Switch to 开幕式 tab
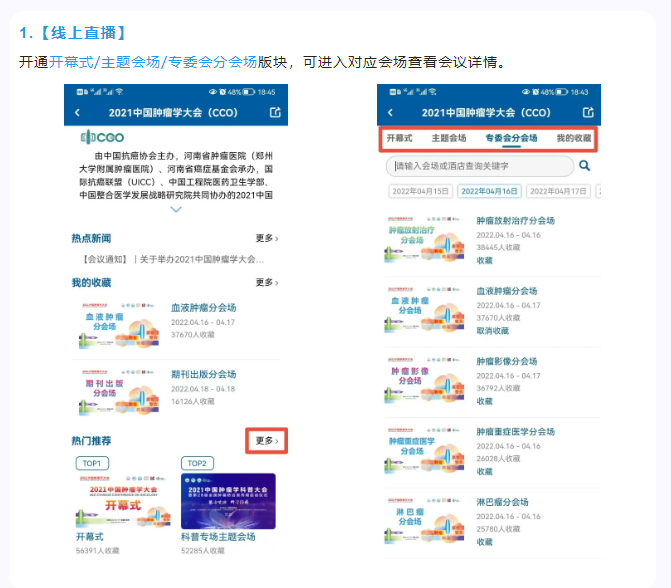This screenshot has width=671, height=588. tap(400, 138)
